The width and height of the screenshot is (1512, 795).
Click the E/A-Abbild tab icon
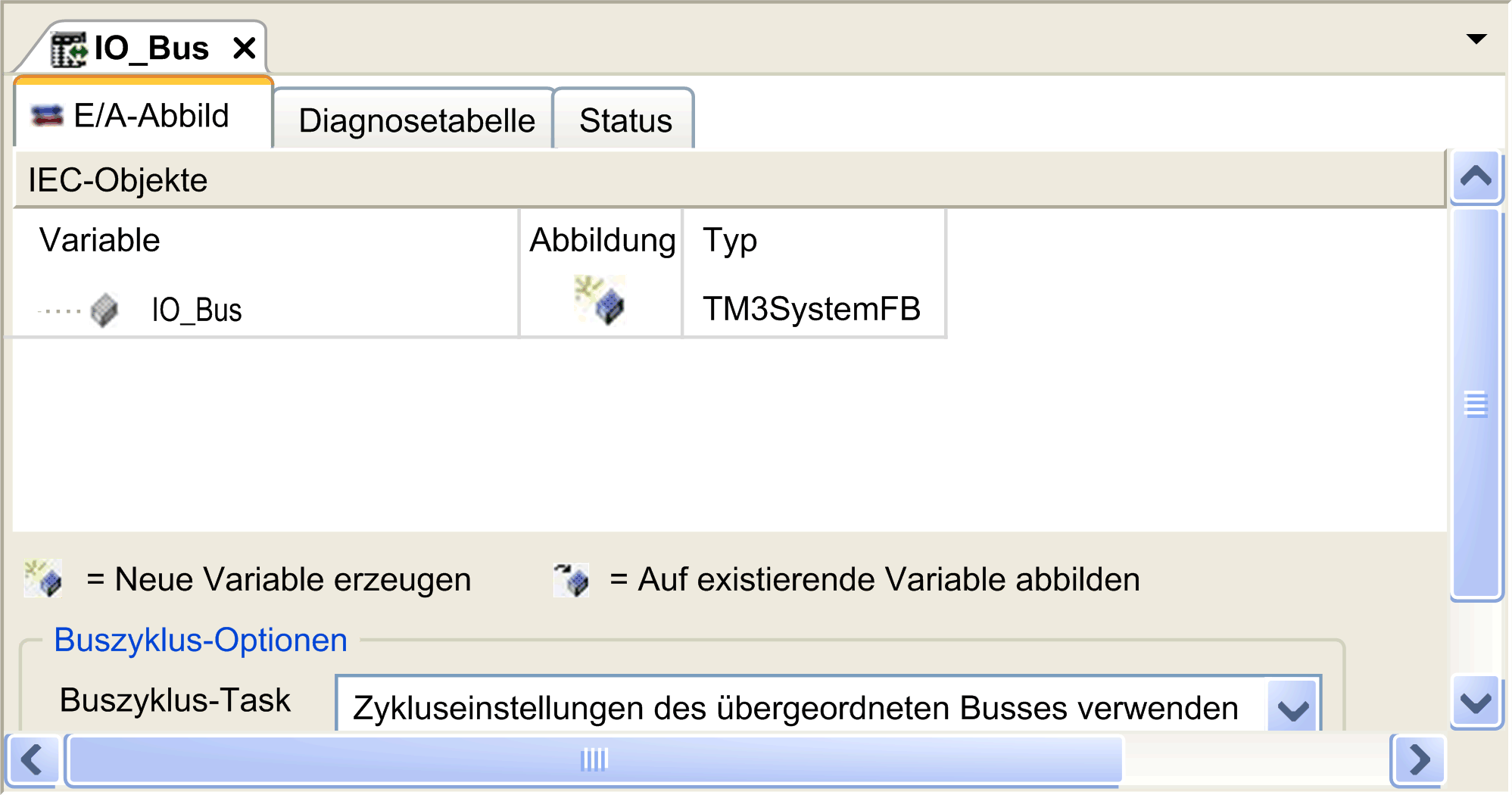click(47, 116)
